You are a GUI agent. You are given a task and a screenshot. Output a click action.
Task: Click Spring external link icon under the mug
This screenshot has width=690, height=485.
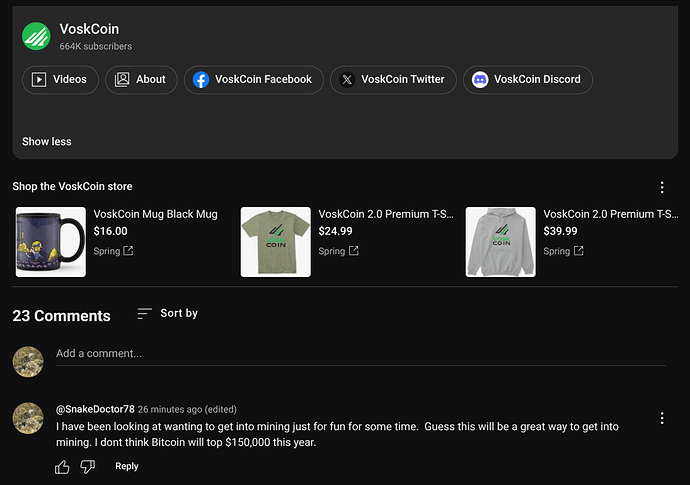pyautogui.click(x=128, y=251)
